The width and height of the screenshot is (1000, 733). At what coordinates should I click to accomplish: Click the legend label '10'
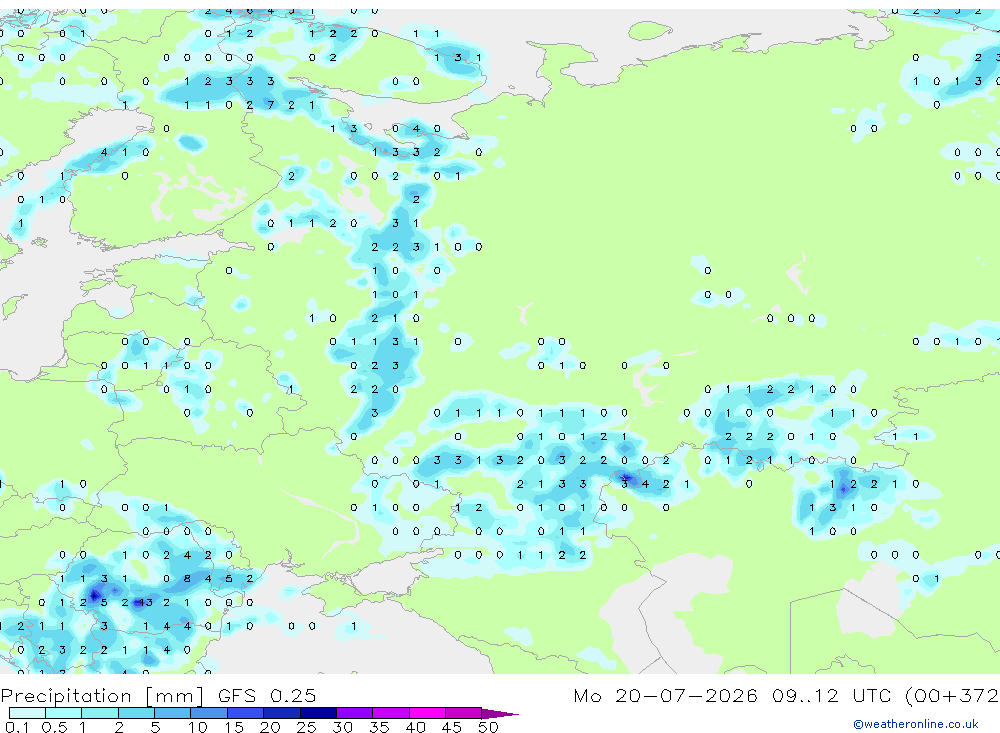(x=198, y=727)
